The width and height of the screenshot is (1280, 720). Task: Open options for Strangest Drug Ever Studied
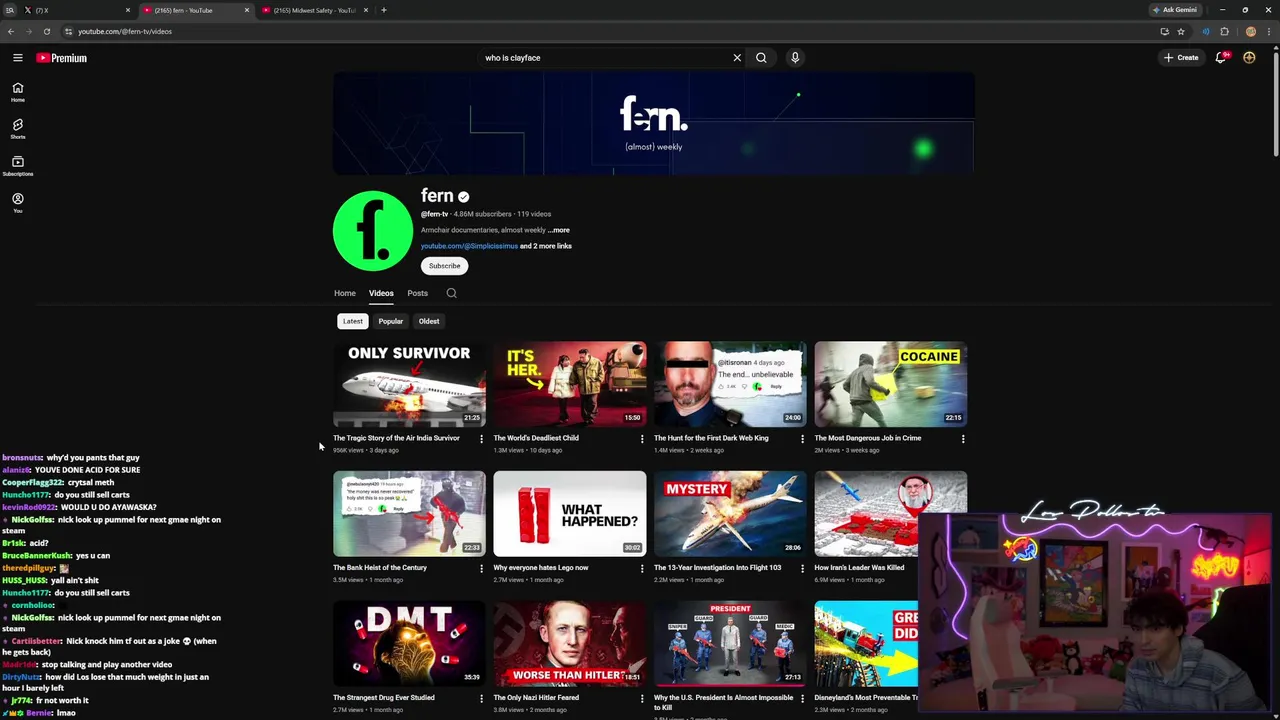click(x=481, y=698)
